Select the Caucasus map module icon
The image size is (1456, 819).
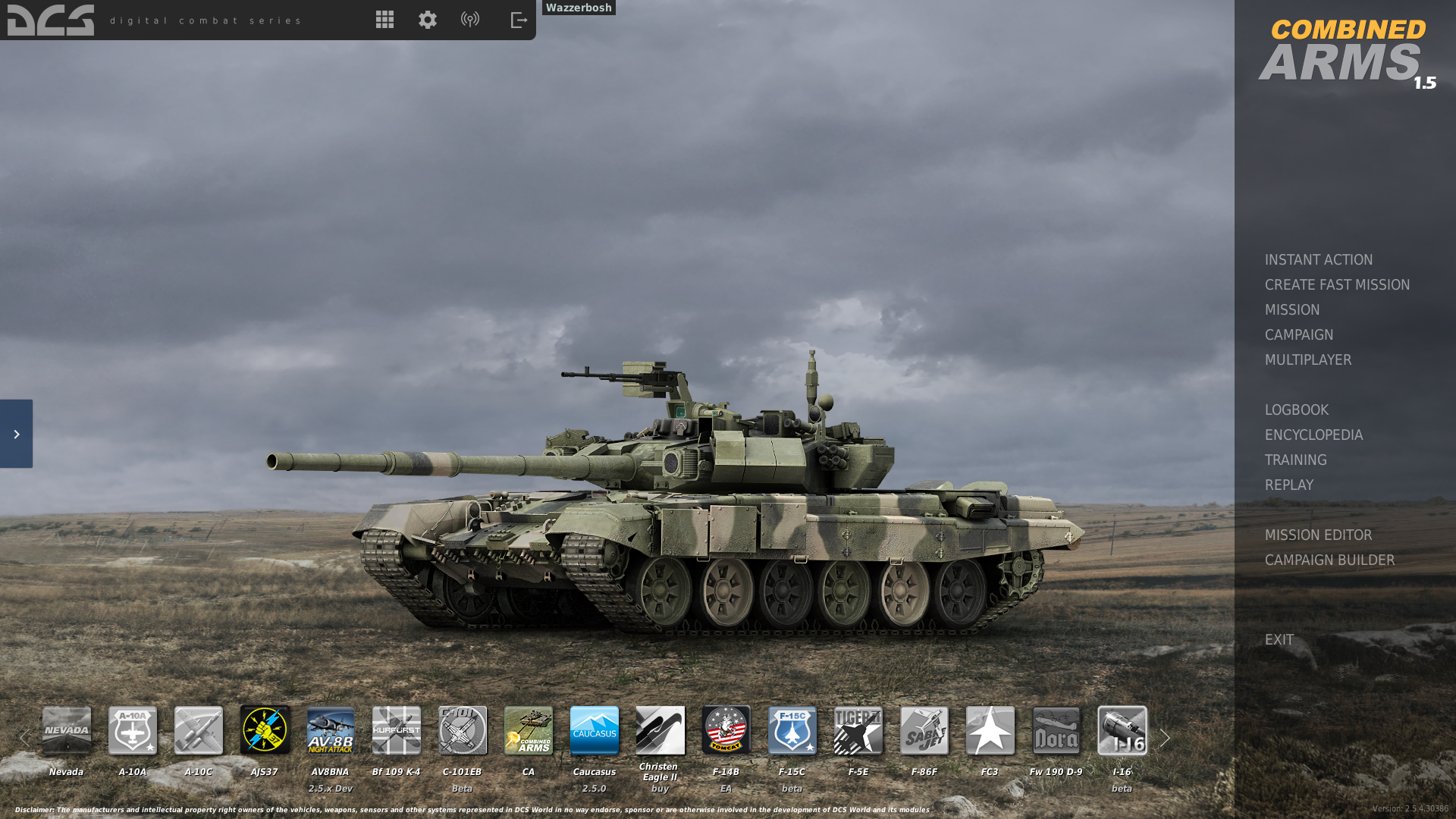[x=595, y=730]
